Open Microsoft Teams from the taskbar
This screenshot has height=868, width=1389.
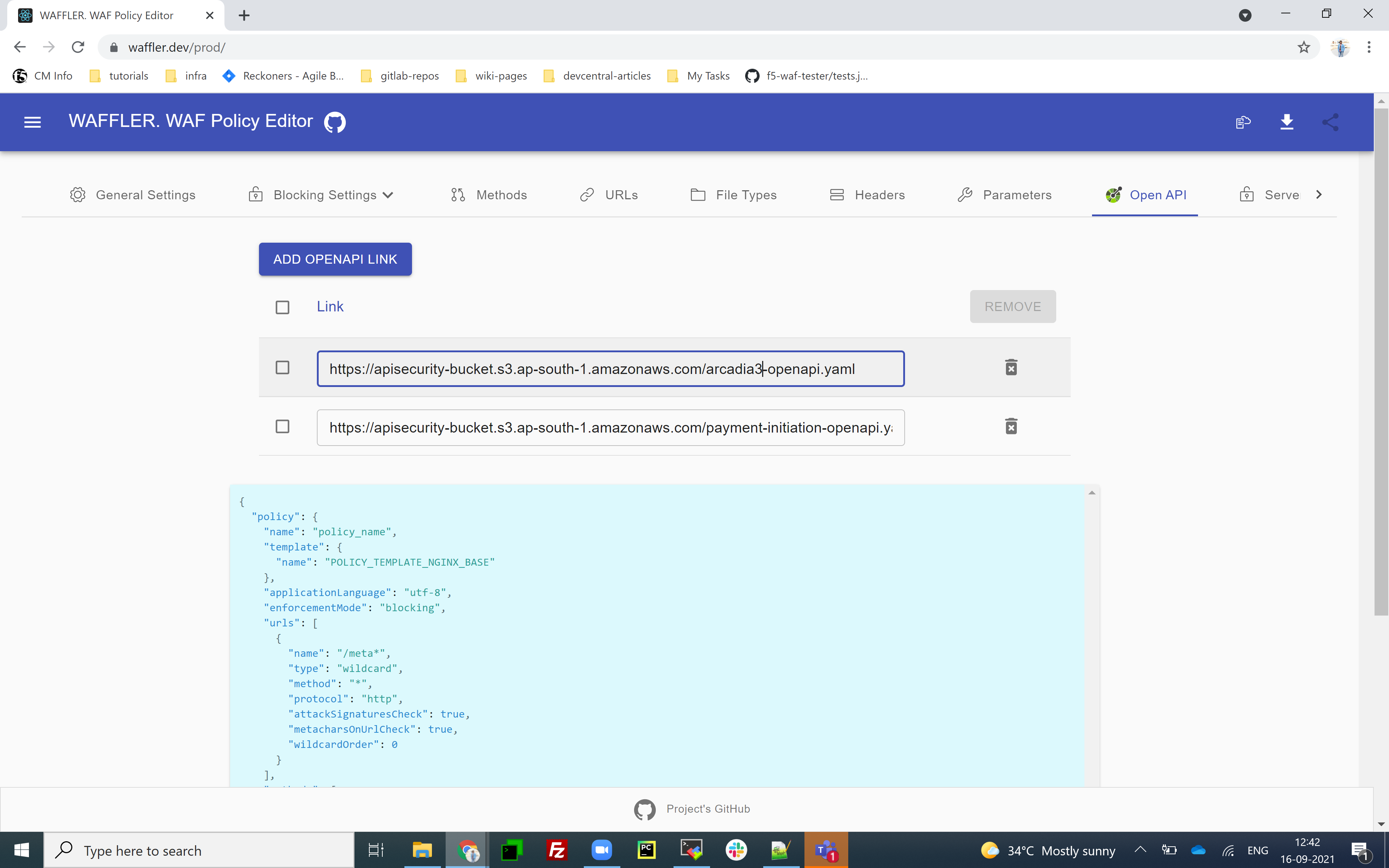click(x=826, y=850)
